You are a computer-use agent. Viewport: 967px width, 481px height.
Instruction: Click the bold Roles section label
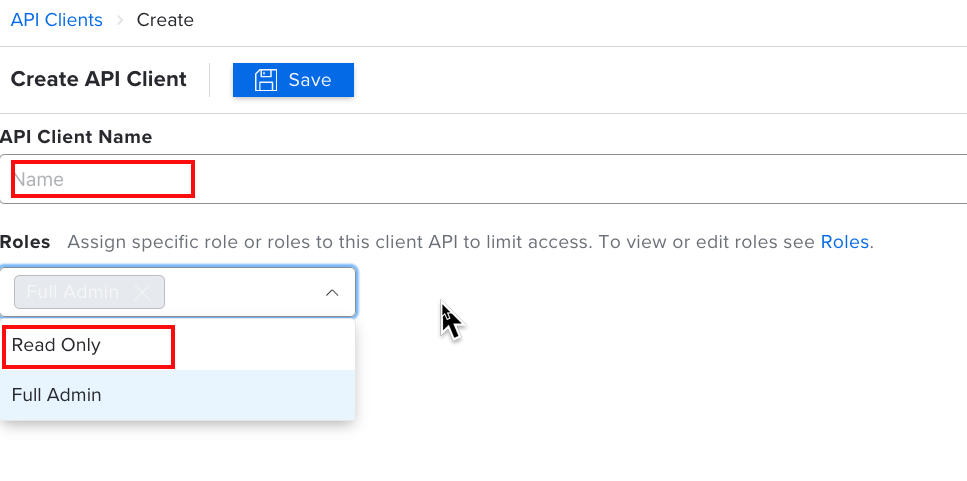point(25,242)
